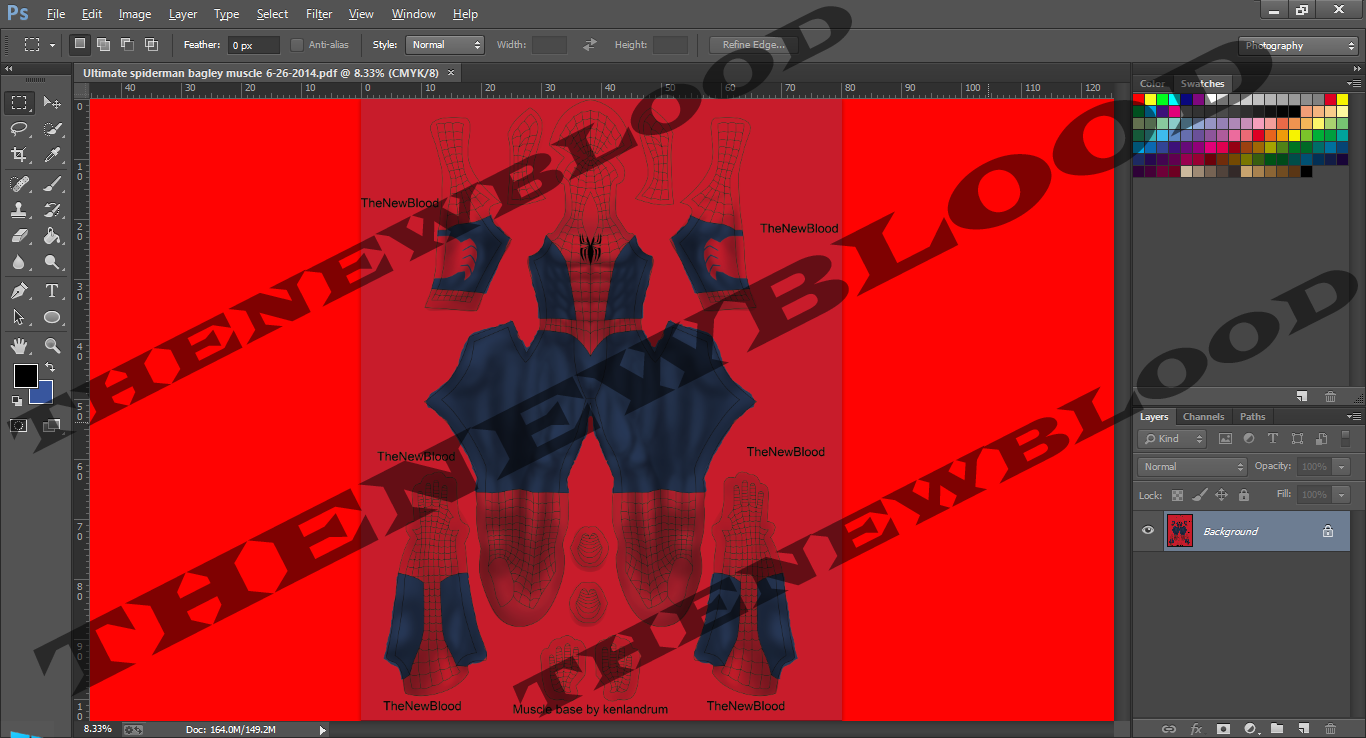Toggle the Anti-alias checkbox
This screenshot has width=1366, height=738.
(x=297, y=45)
